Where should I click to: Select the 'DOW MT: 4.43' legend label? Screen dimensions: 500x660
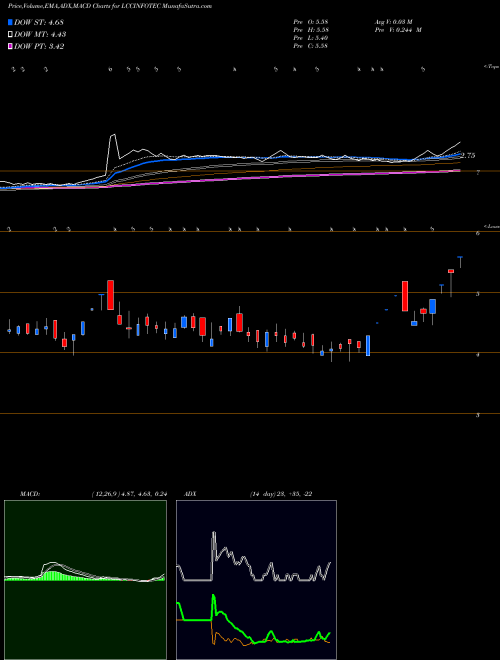40,35
